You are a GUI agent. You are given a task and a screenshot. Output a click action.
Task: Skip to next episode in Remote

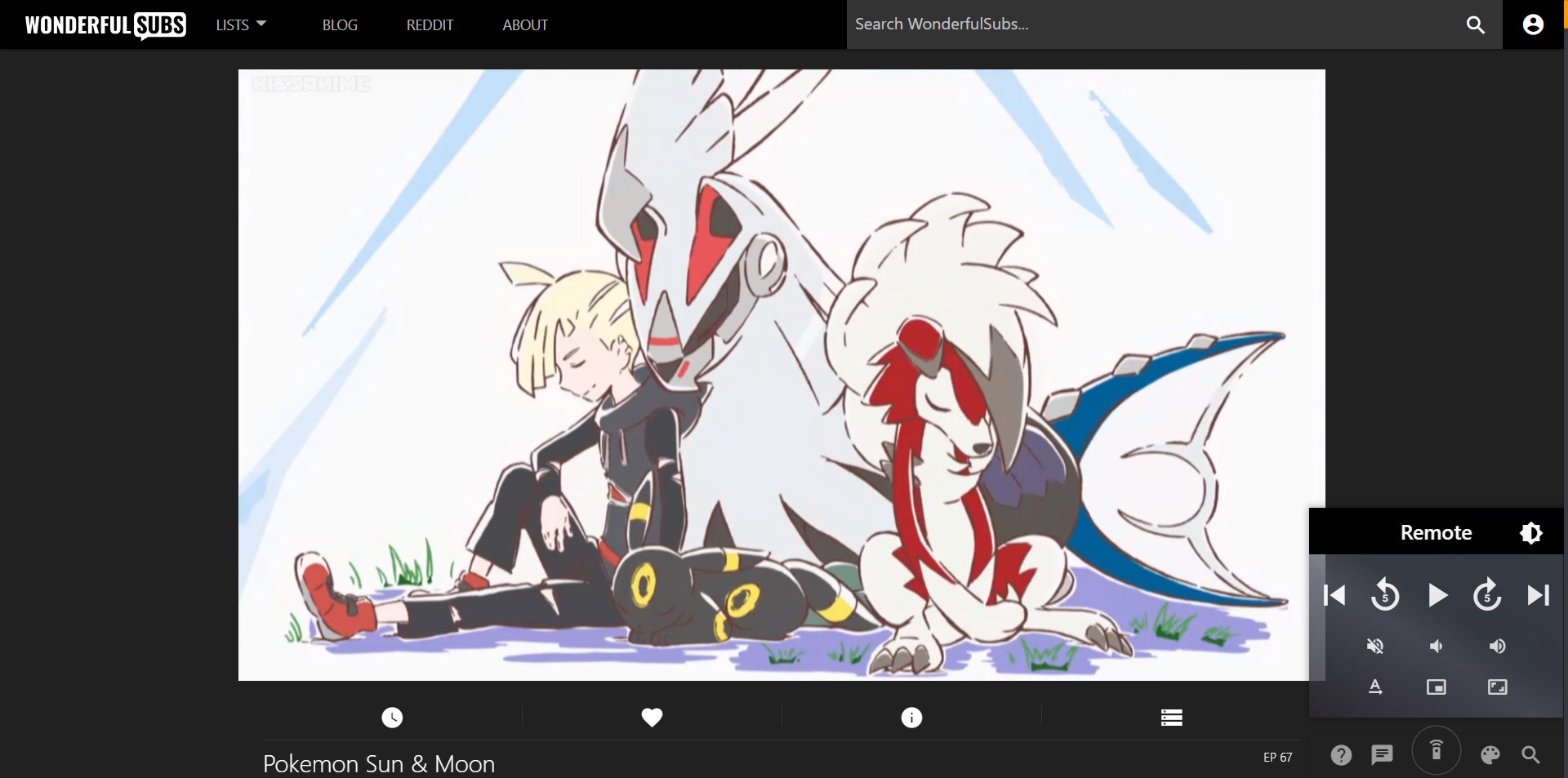(x=1539, y=595)
